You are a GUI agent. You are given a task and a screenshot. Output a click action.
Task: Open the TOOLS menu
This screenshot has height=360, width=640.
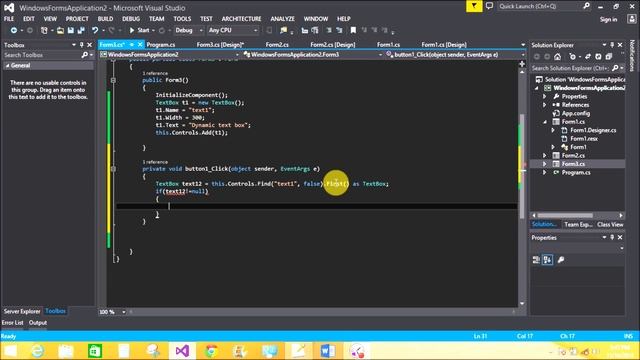(182, 19)
